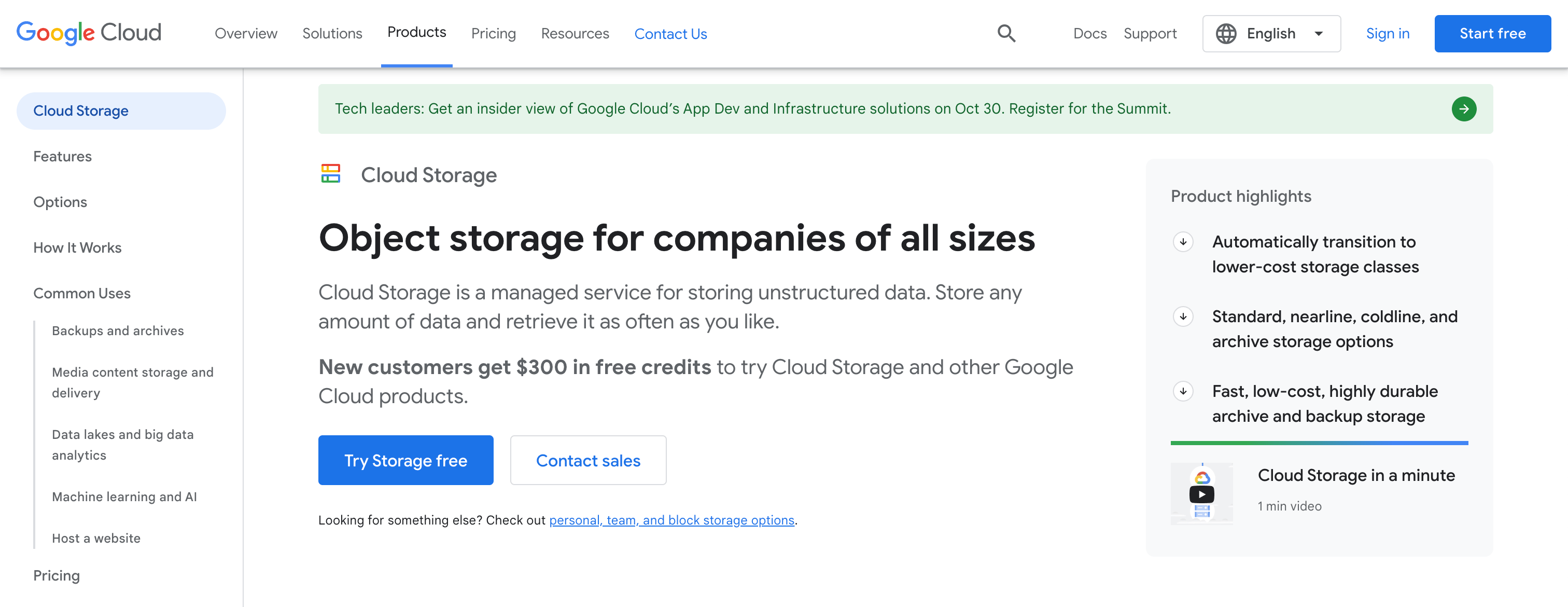Click 'Automatically transition to lower-cost storage classes'
1568x607 pixels.
(1315, 255)
